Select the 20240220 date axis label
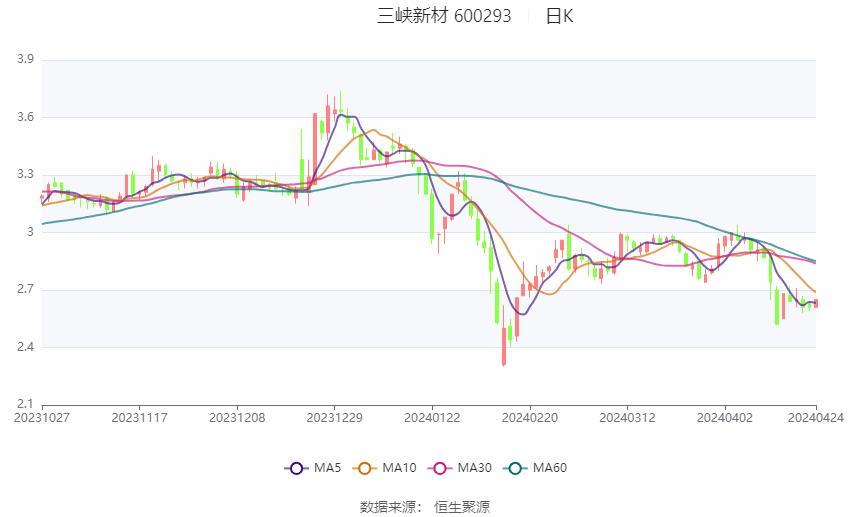Image resolution: width=850 pixels, height=517 pixels. coord(530,418)
